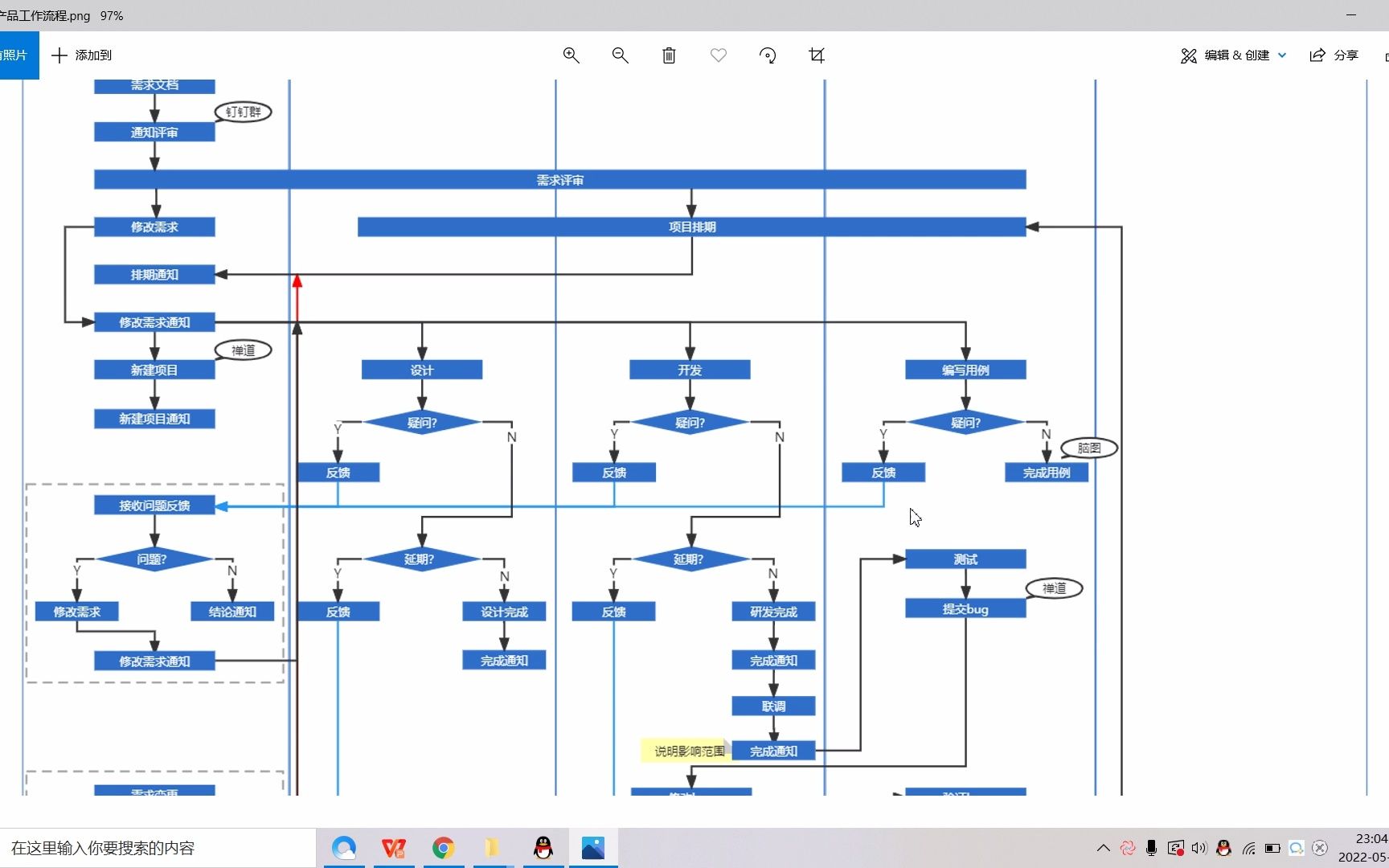Click the 新建项目 flowchart box
Screen dimensions: 1389x868
[x=154, y=370]
